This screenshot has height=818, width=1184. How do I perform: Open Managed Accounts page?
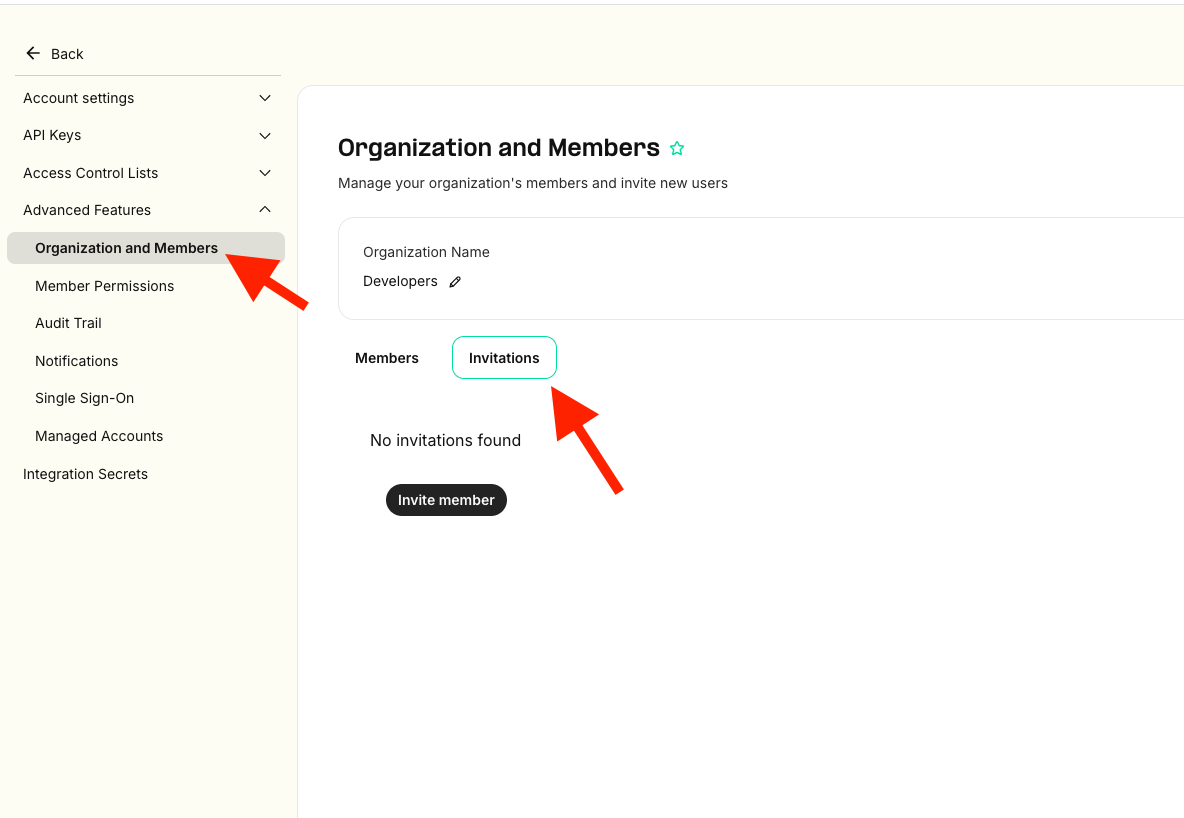tap(99, 436)
